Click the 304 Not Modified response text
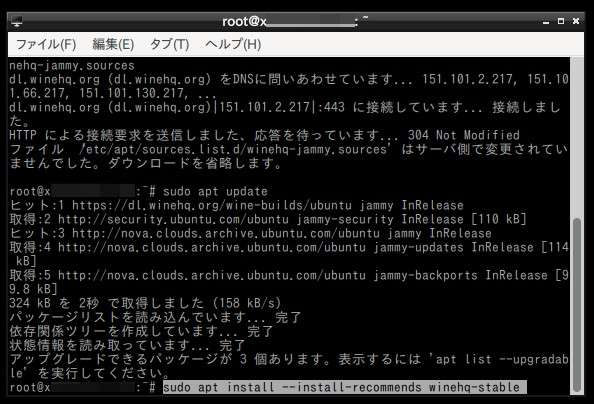594x404 pixels. click(464, 135)
